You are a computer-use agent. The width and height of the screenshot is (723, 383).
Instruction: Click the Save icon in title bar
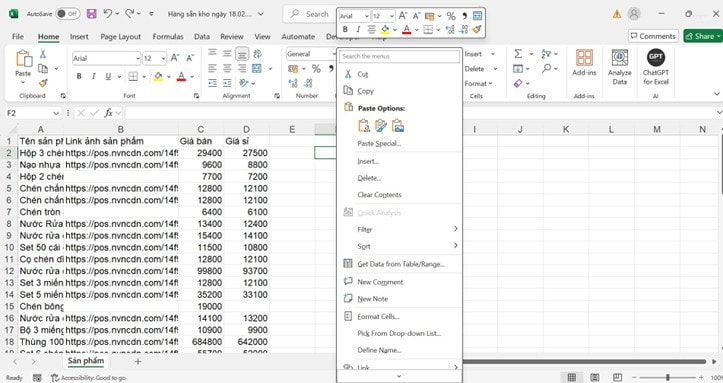pyautogui.click(x=92, y=14)
